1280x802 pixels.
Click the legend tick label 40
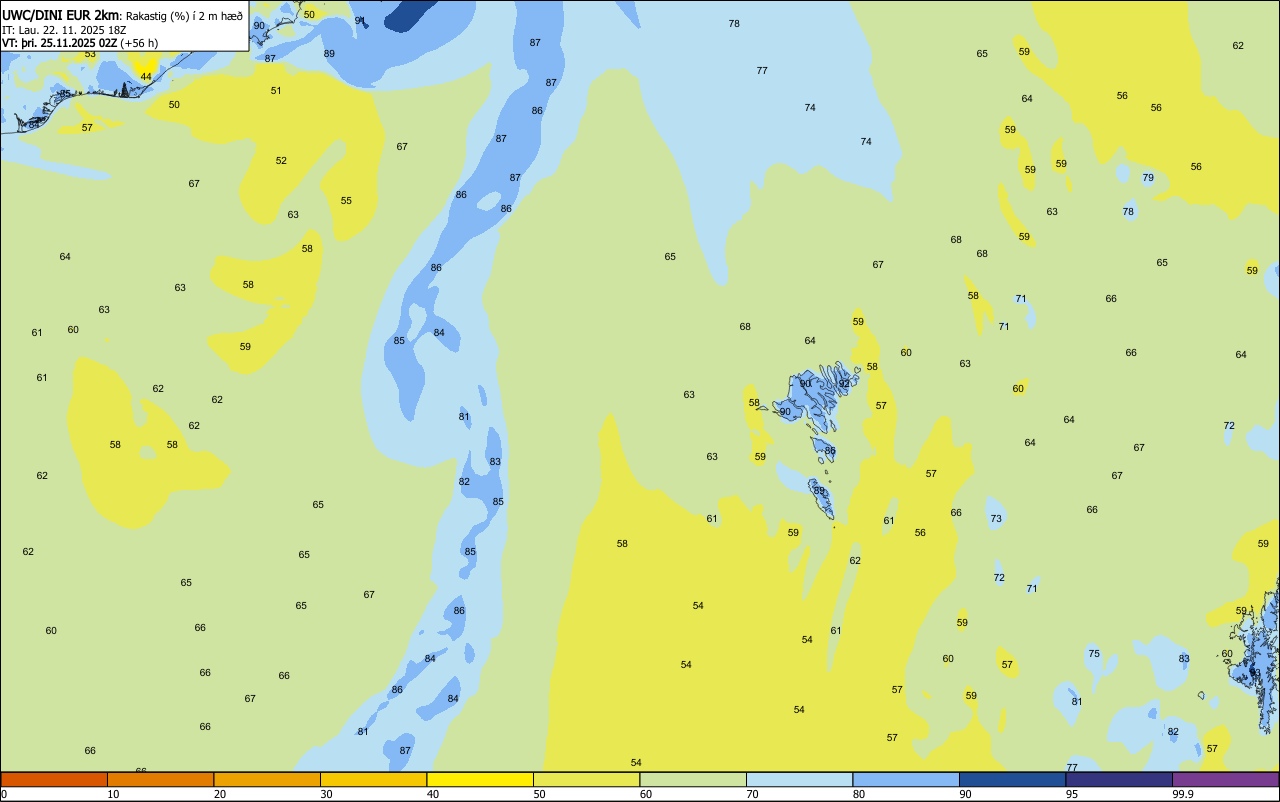pyautogui.click(x=433, y=794)
